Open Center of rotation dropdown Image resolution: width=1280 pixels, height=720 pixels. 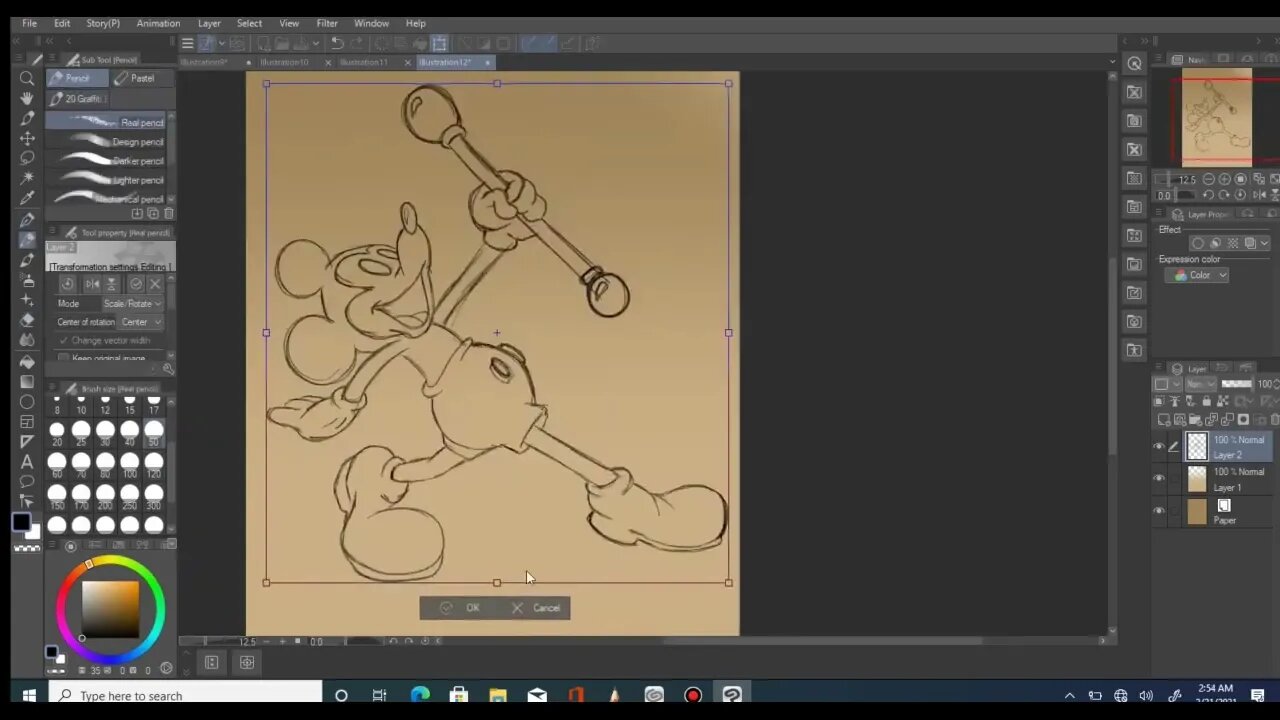[x=141, y=322]
